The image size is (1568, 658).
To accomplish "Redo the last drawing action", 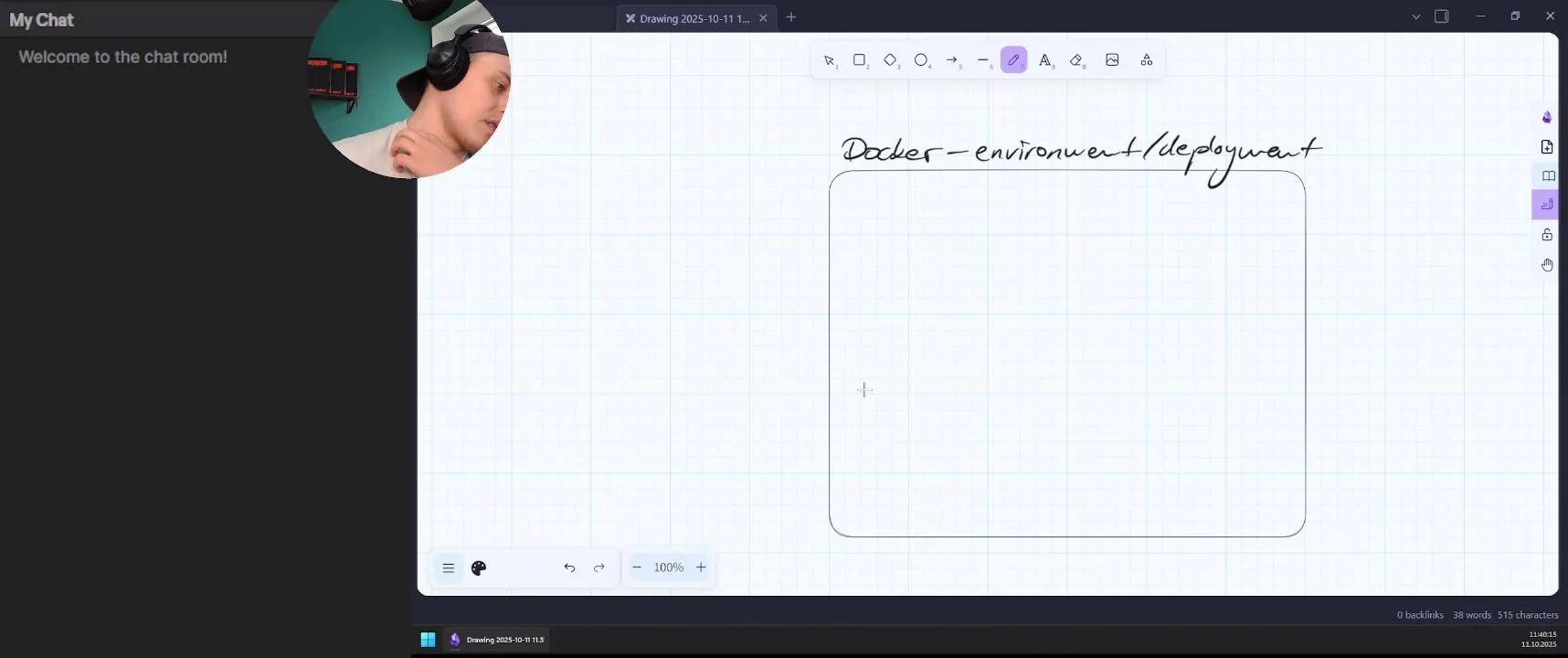I will pyautogui.click(x=599, y=568).
